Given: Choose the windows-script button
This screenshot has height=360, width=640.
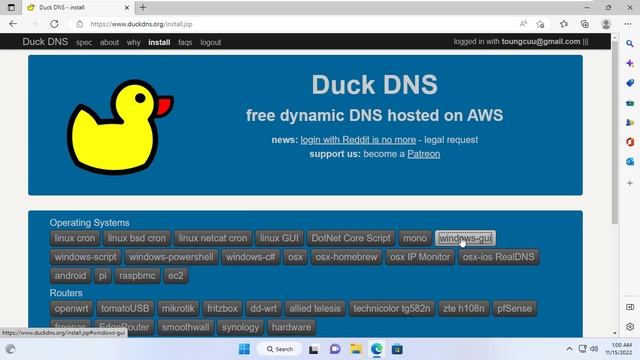Looking at the screenshot, I should (85, 257).
